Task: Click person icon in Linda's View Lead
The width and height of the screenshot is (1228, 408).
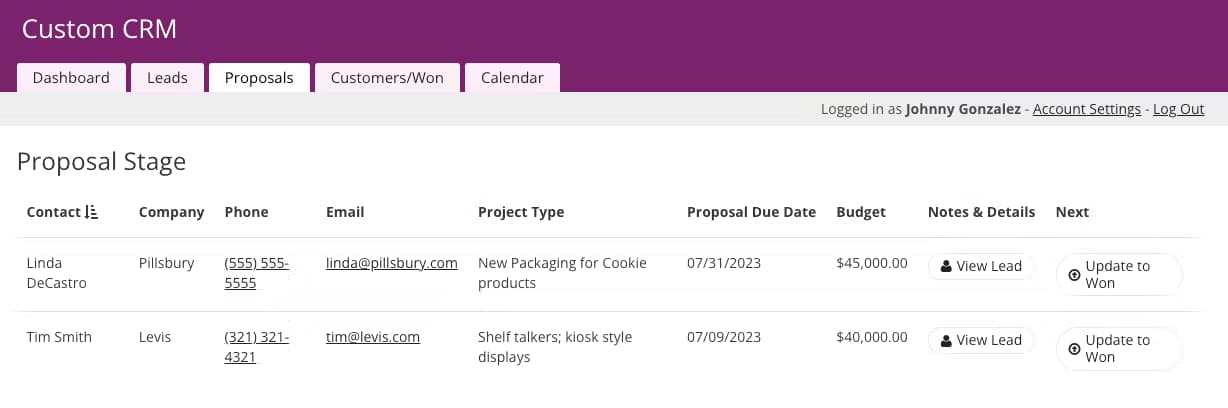Action: point(946,267)
